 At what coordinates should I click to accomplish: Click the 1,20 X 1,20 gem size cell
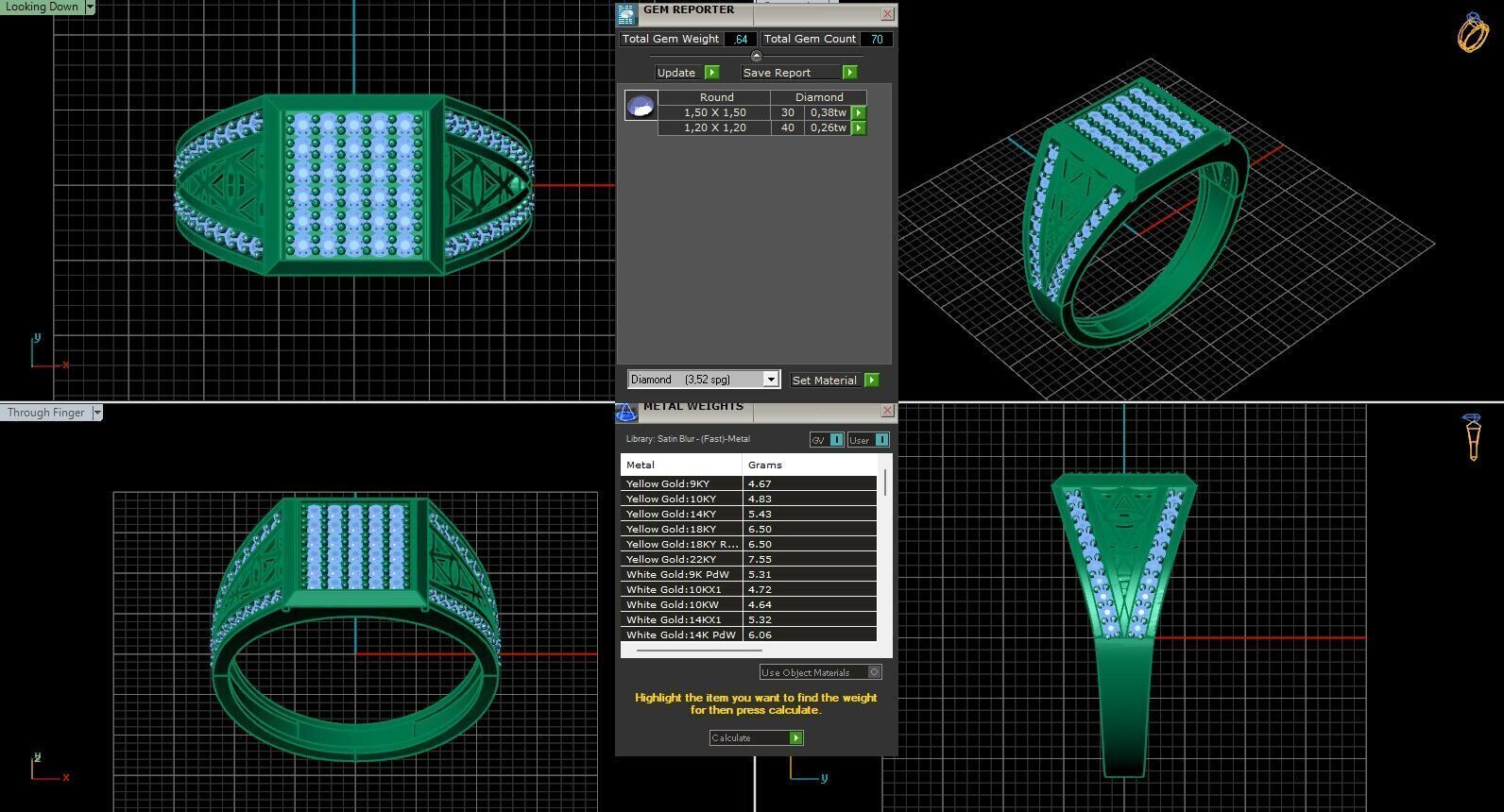[715, 127]
